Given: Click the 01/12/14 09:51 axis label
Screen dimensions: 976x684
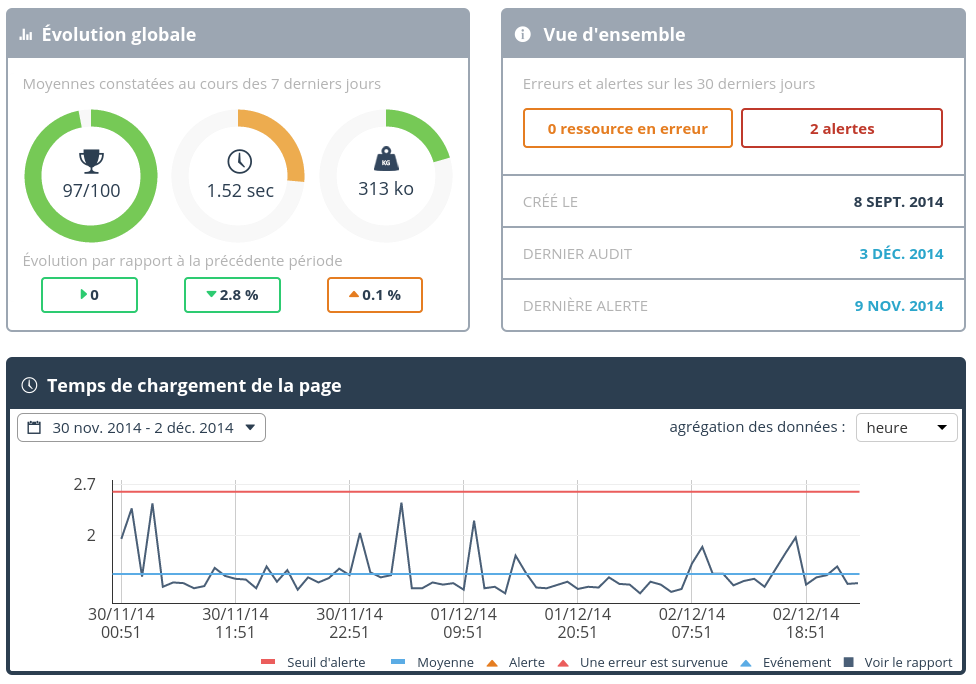Looking at the screenshot, I should pos(464,623).
